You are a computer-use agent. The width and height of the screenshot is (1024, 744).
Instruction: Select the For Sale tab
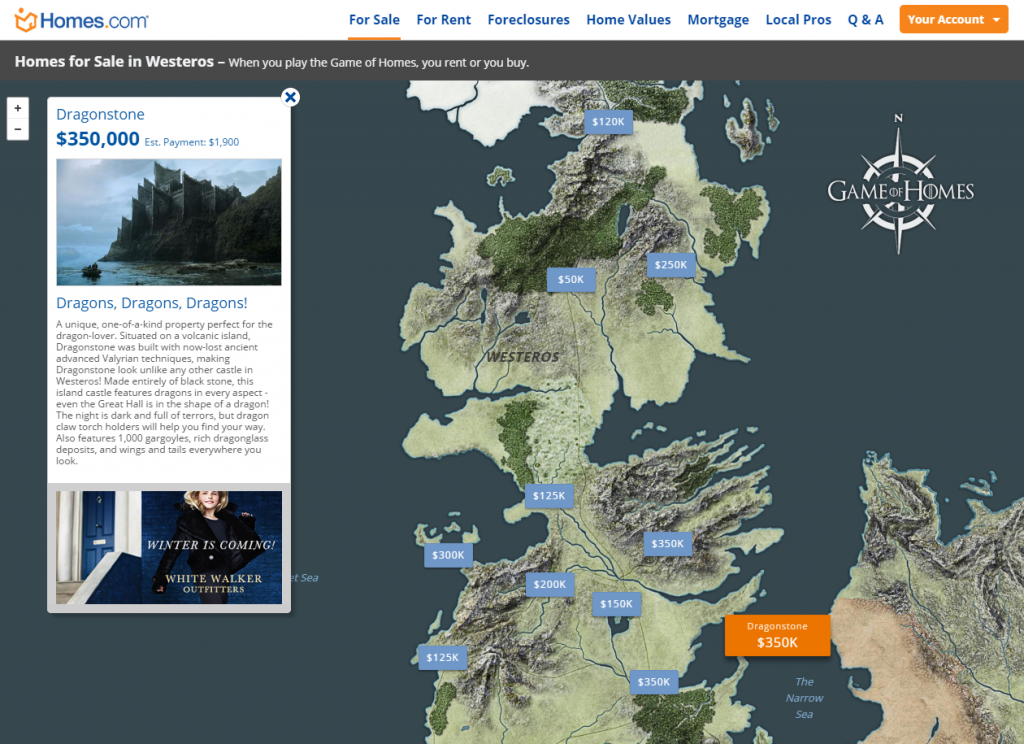[x=374, y=20]
